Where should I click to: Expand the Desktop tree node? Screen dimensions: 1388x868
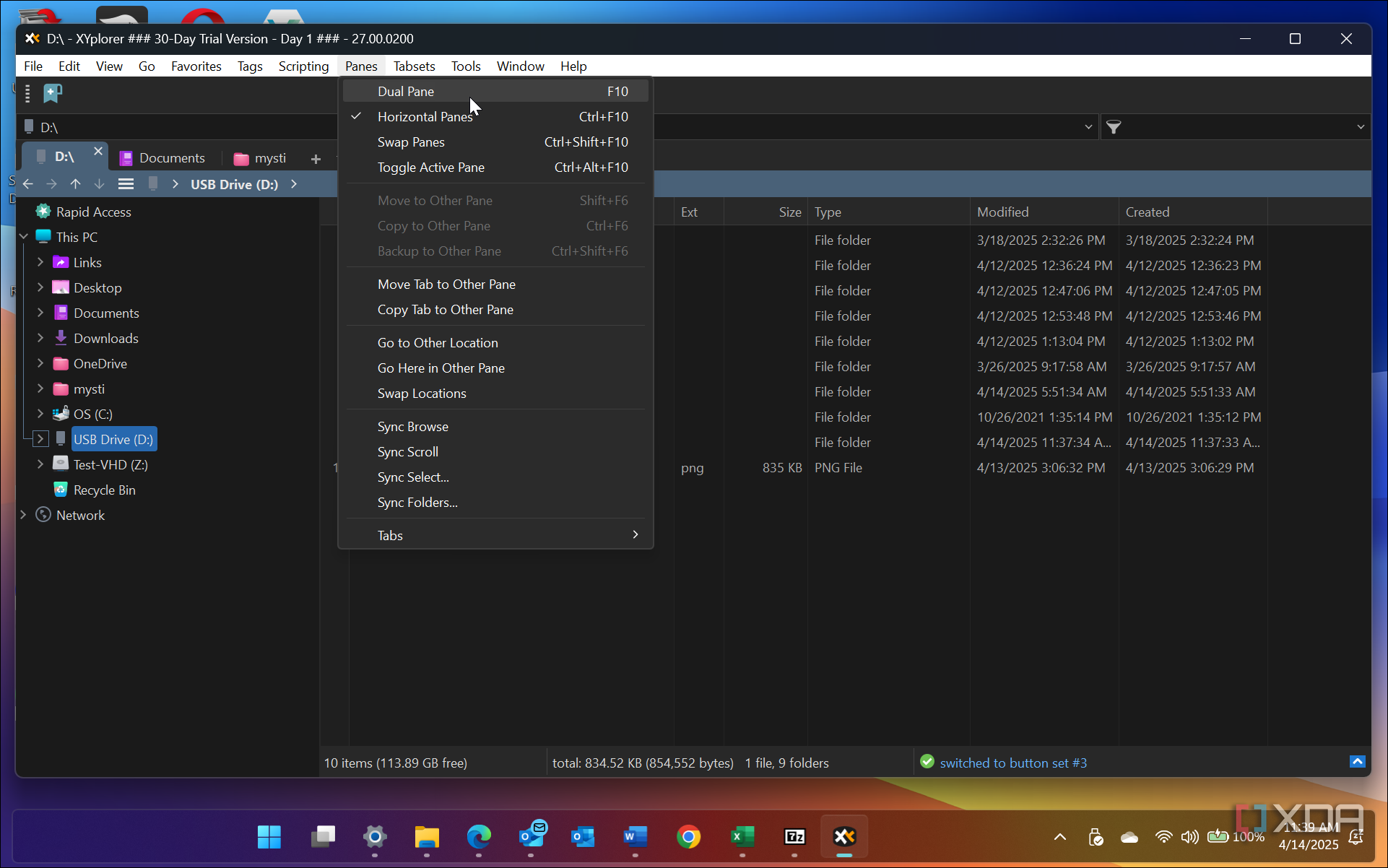tap(40, 287)
